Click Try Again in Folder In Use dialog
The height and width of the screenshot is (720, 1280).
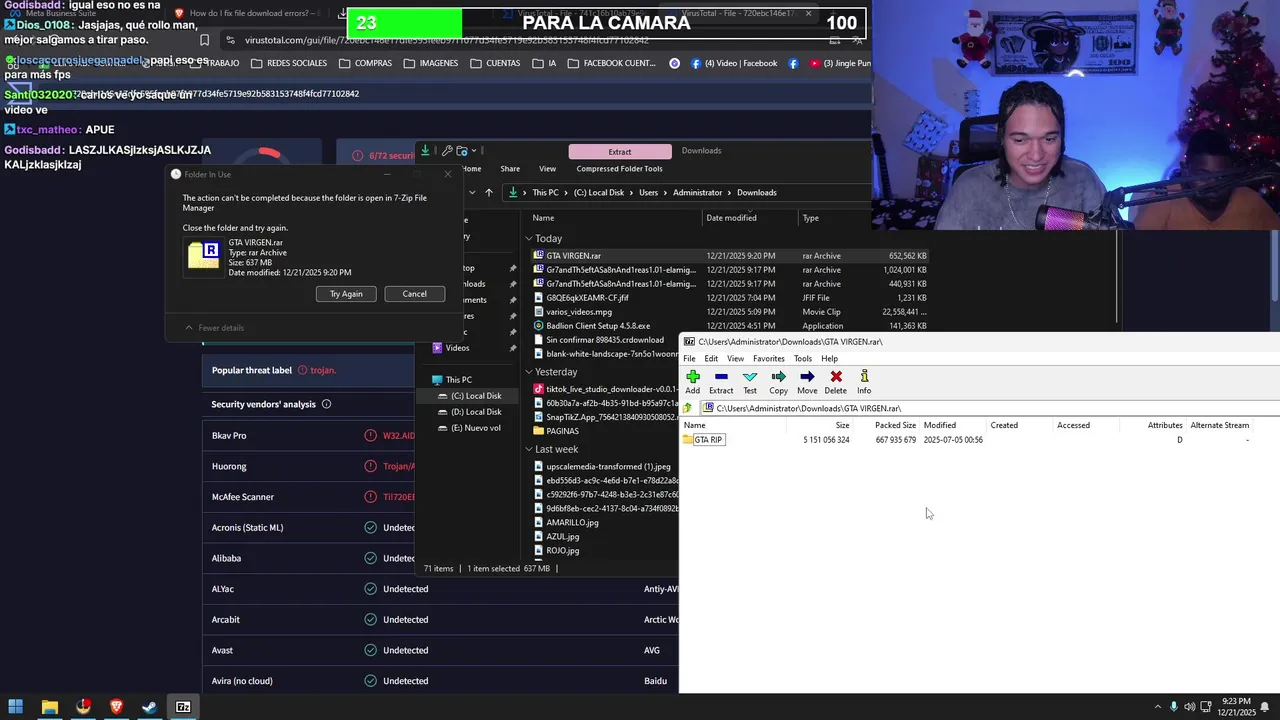click(x=346, y=294)
